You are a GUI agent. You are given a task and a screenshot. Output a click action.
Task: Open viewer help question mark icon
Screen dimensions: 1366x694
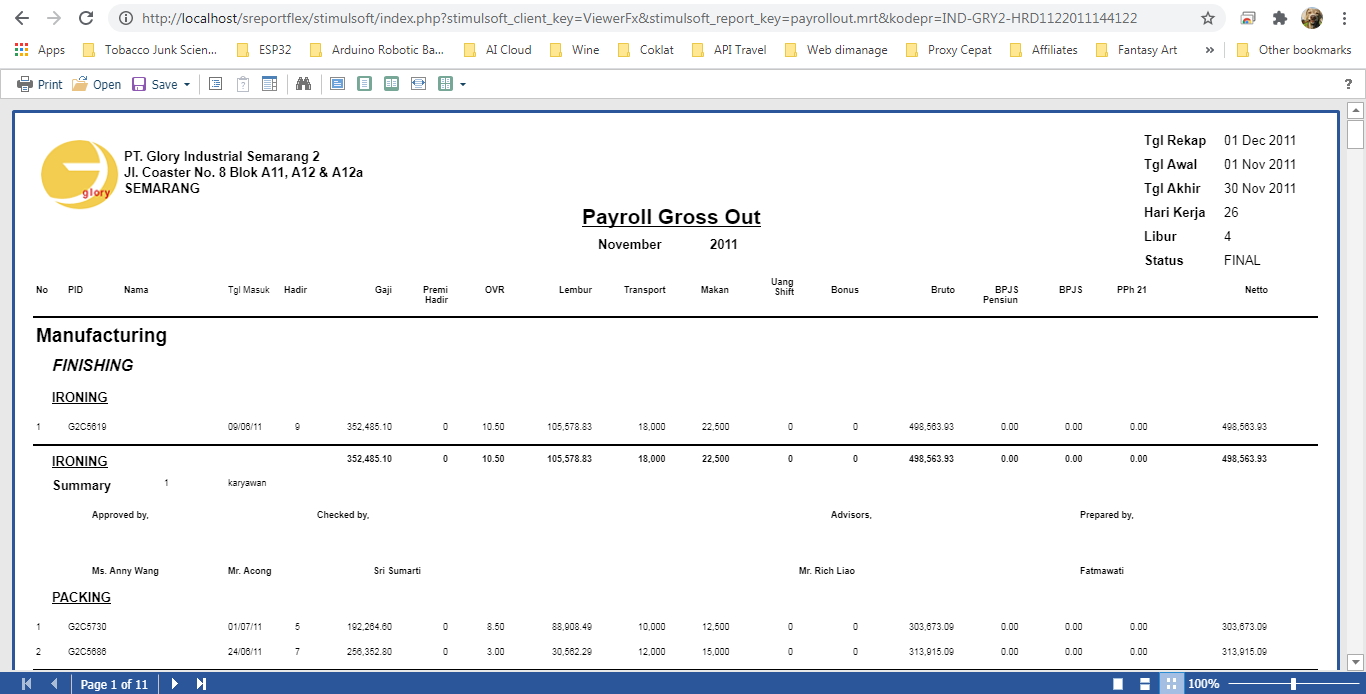(1348, 84)
